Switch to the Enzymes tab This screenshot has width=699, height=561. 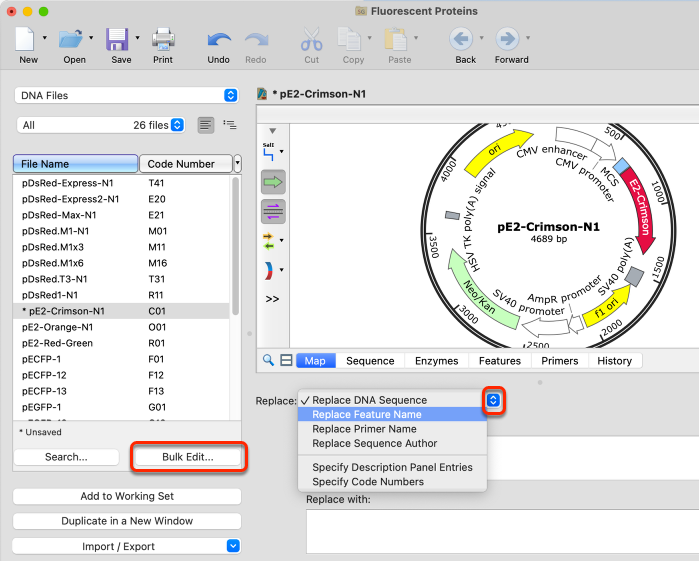436,360
